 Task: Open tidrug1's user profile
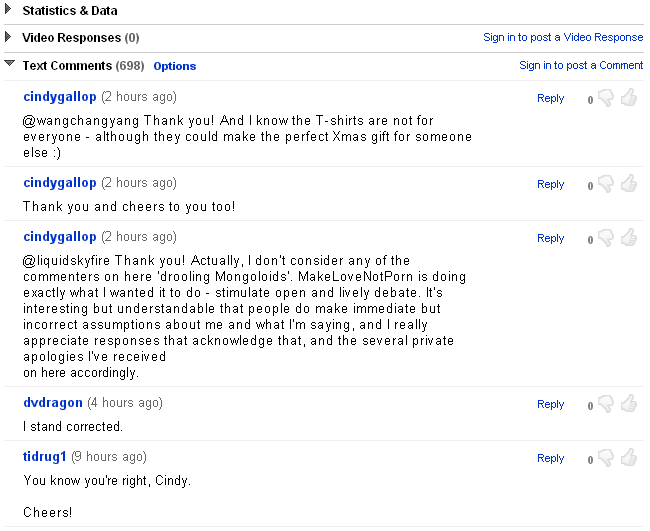point(44,457)
